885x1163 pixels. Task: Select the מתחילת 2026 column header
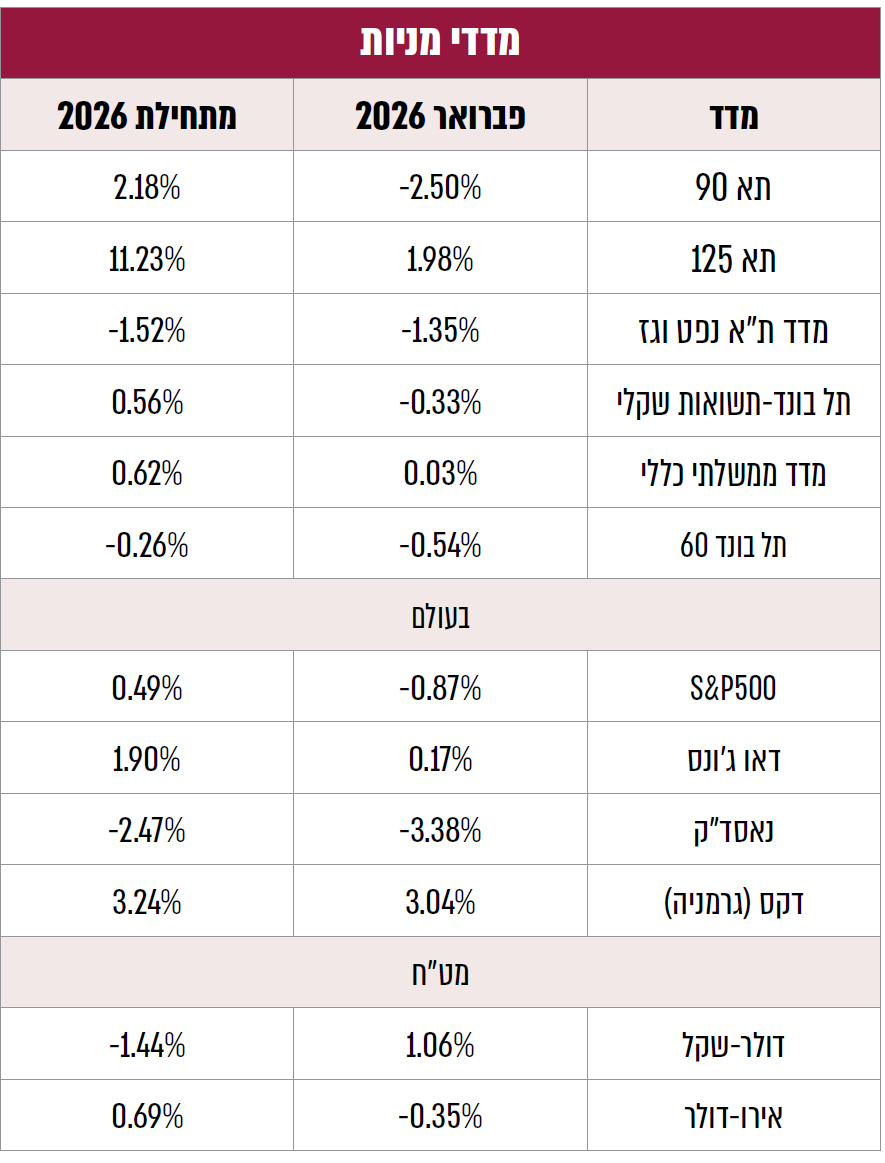(x=147, y=117)
